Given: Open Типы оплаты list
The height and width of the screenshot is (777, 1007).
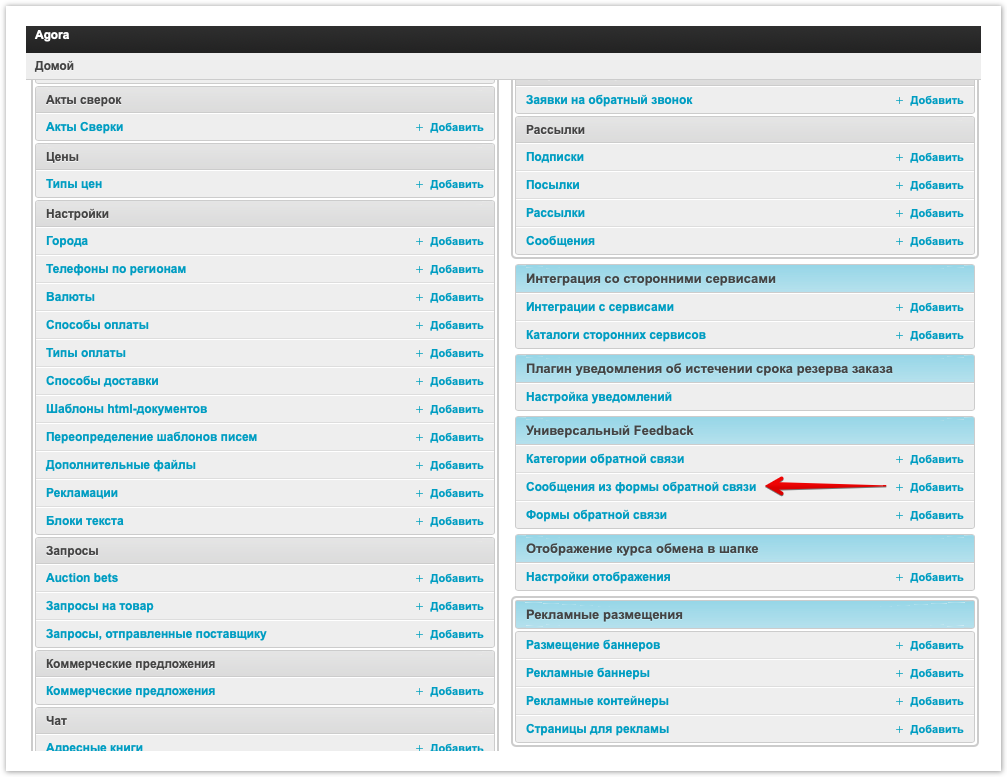Looking at the screenshot, I should point(85,353).
